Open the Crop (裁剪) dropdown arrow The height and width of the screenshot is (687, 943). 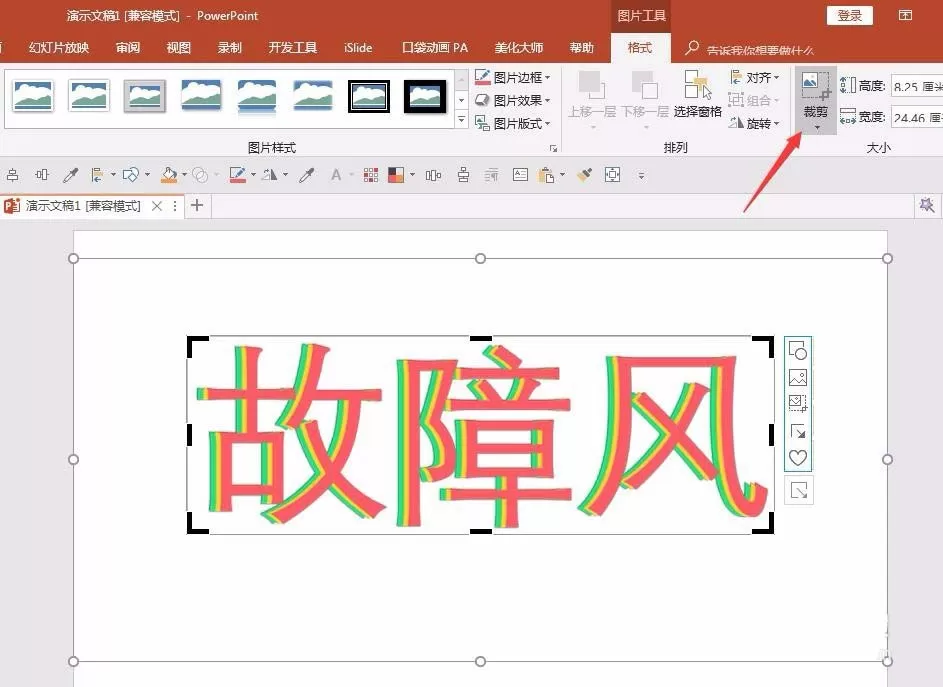[x=817, y=128]
